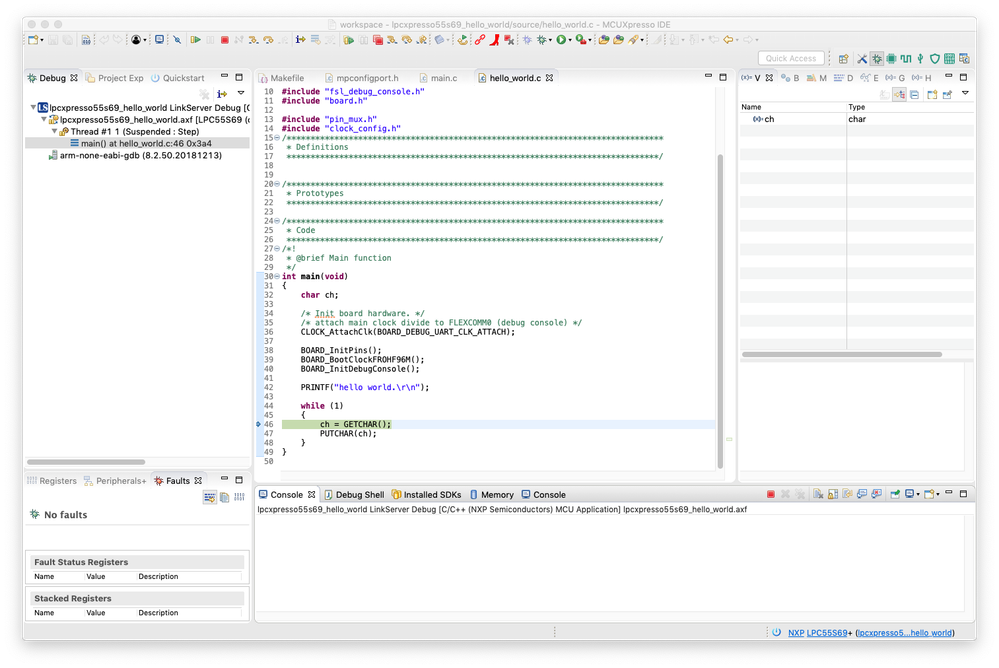Open the Makefile editor tab

pos(282,78)
